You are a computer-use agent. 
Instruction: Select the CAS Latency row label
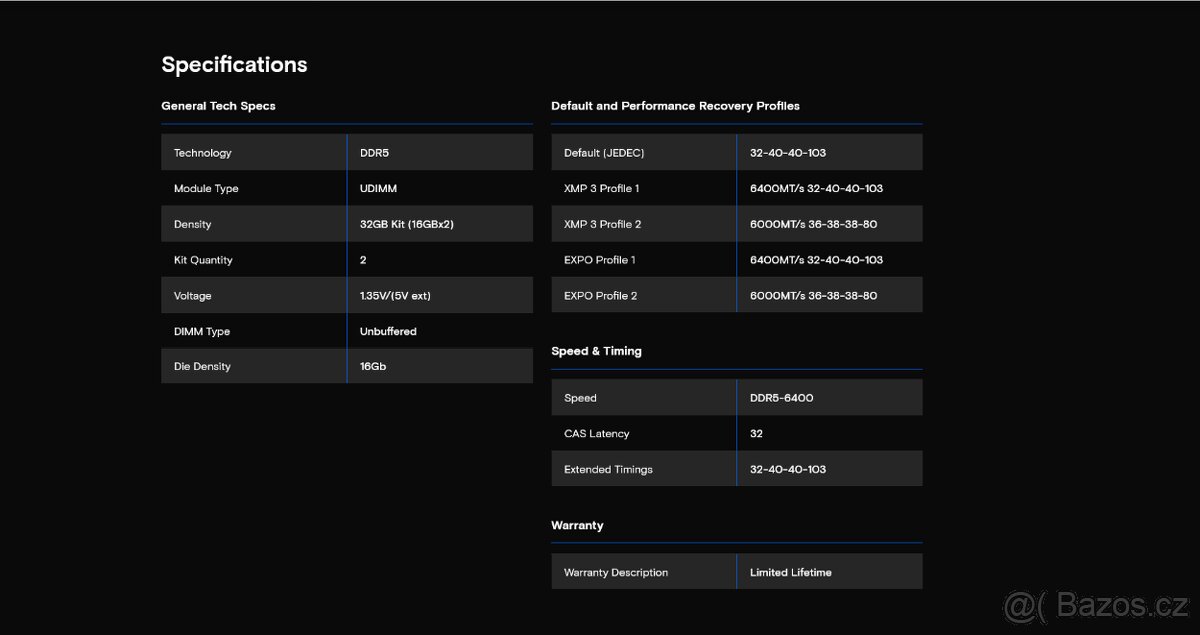597,434
